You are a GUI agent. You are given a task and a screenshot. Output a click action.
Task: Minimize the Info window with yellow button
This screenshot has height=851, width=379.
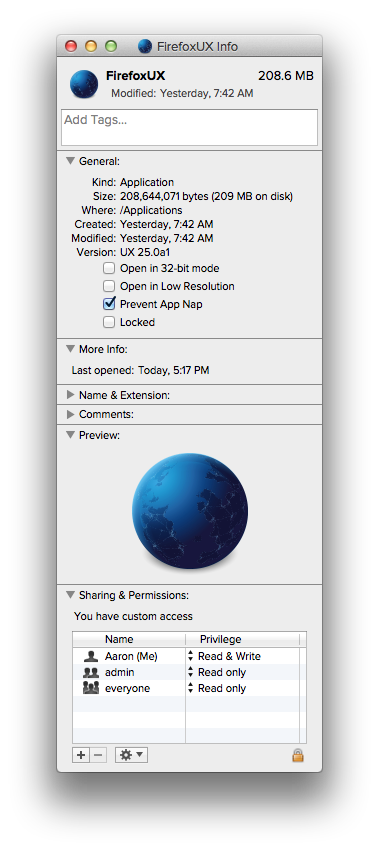coord(91,46)
